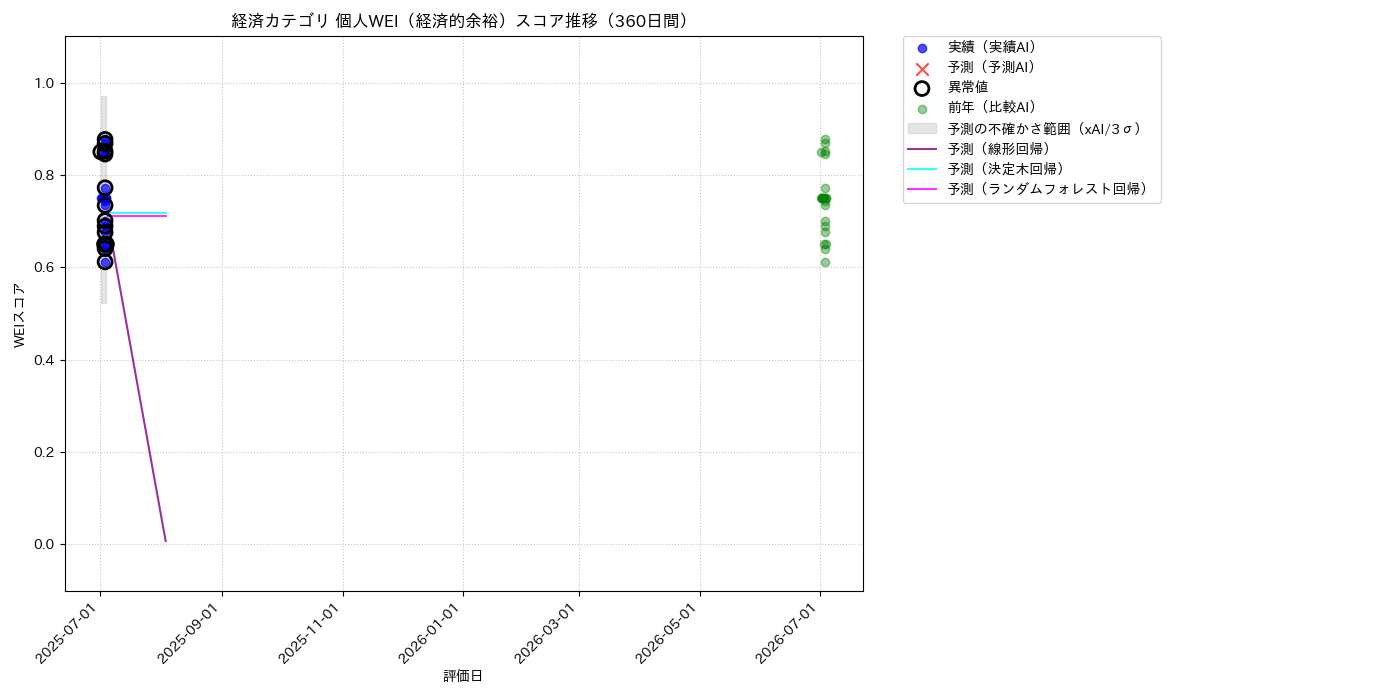The height and width of the screenshot is (700, 1400).
Task: Click the y-axis tick 0.4
Action: [45, 360]
